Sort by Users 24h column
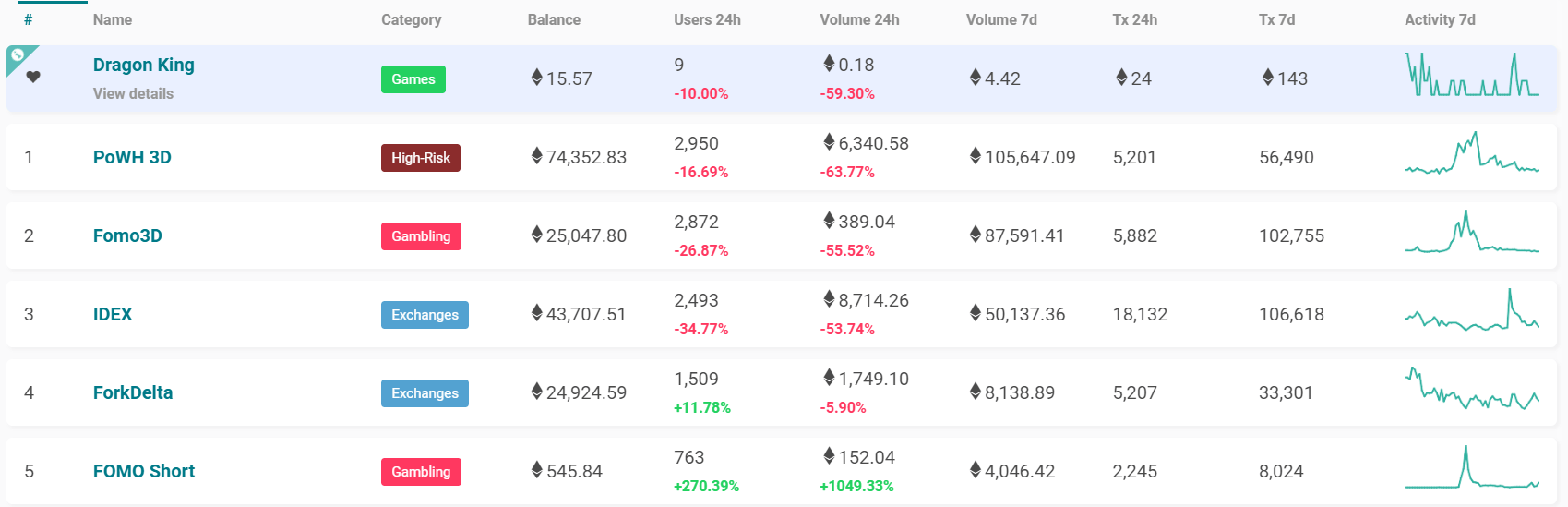 pos(707,19)
